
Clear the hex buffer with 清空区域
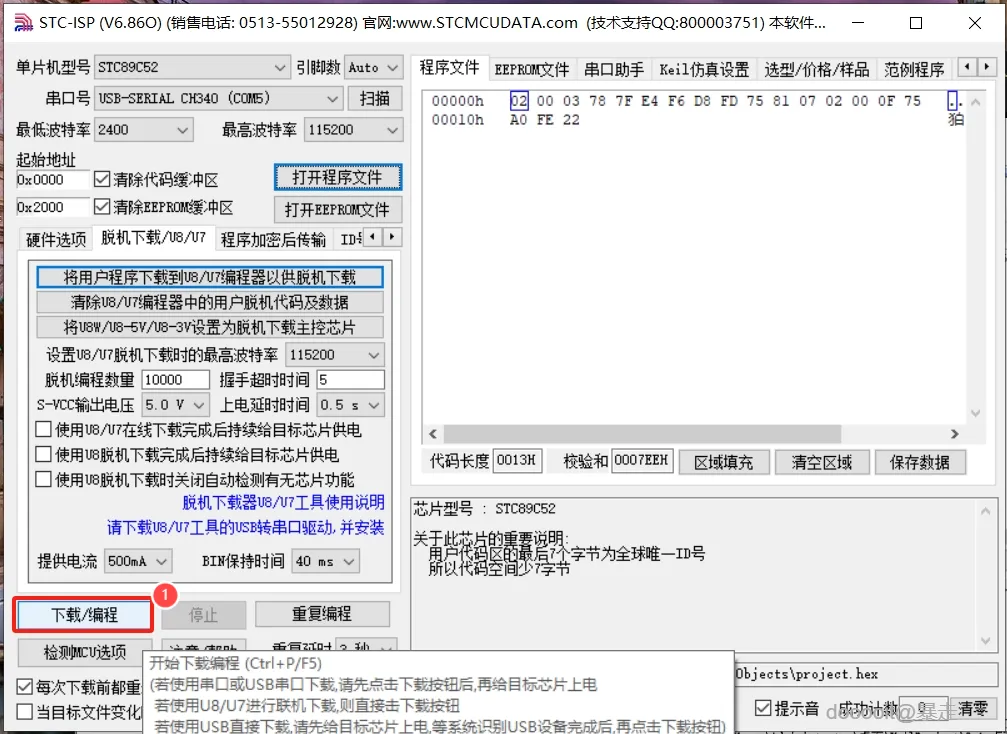pos(822,461)
